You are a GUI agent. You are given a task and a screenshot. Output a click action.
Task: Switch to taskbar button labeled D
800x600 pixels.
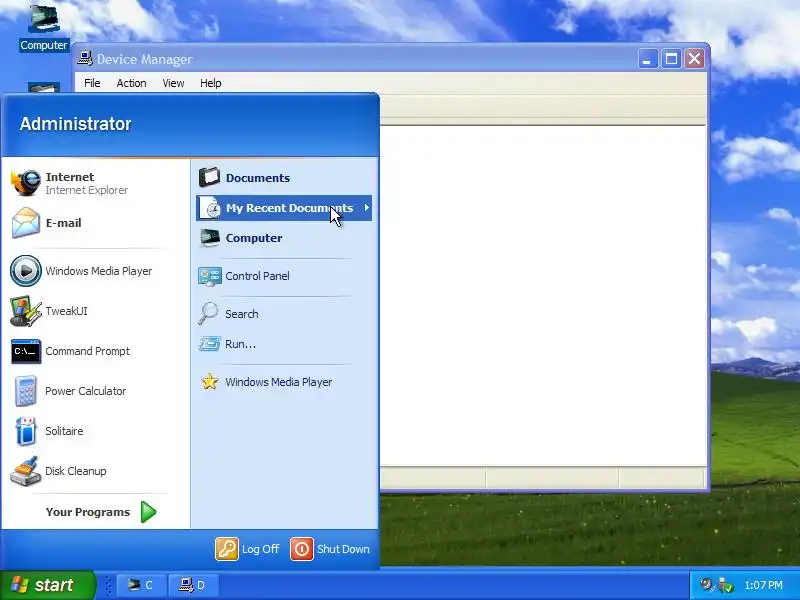193,585
